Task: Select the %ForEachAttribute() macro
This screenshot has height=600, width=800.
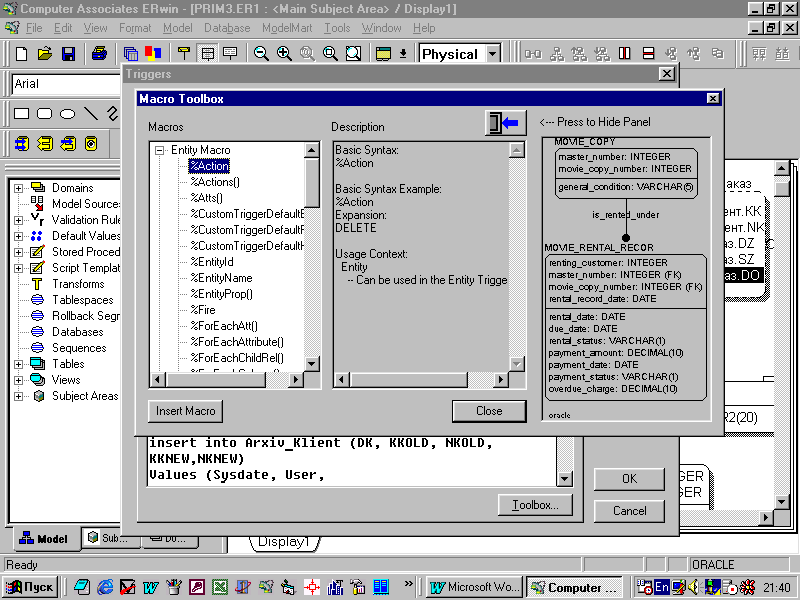Action: pos(237,342)
